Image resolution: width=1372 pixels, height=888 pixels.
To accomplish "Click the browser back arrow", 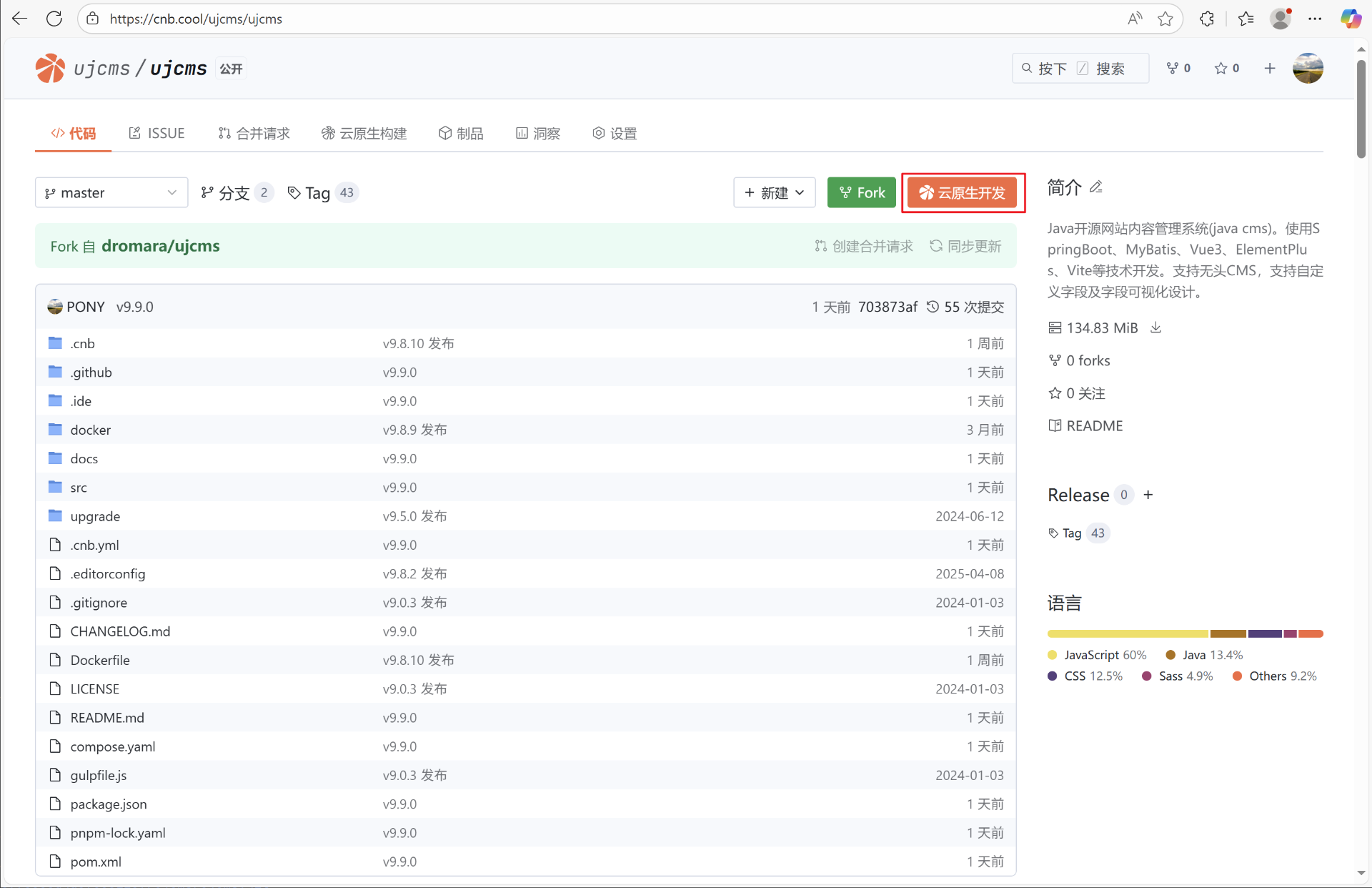I will (x=20, y=19).
